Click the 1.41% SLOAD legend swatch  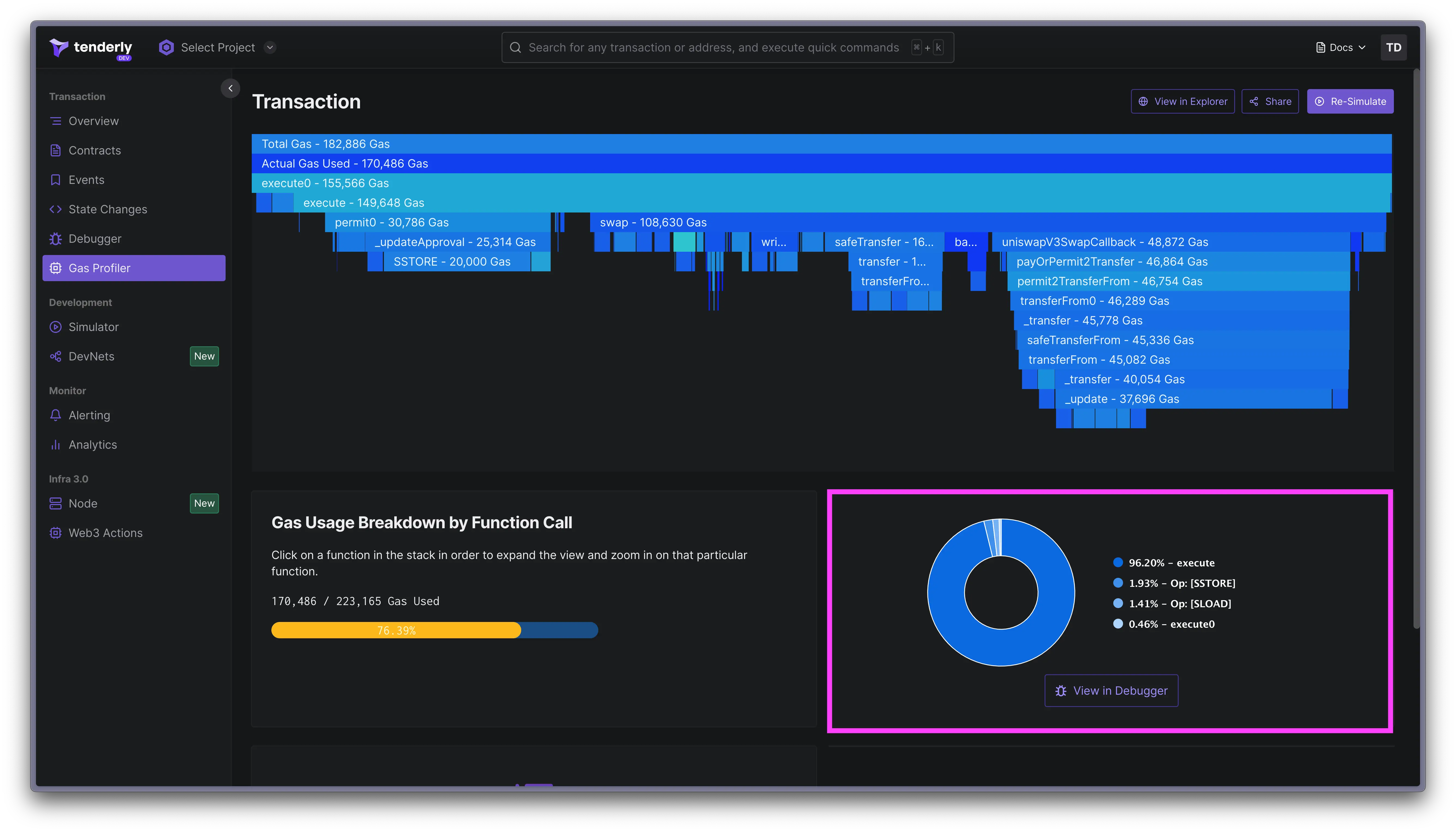point(1118,603)
